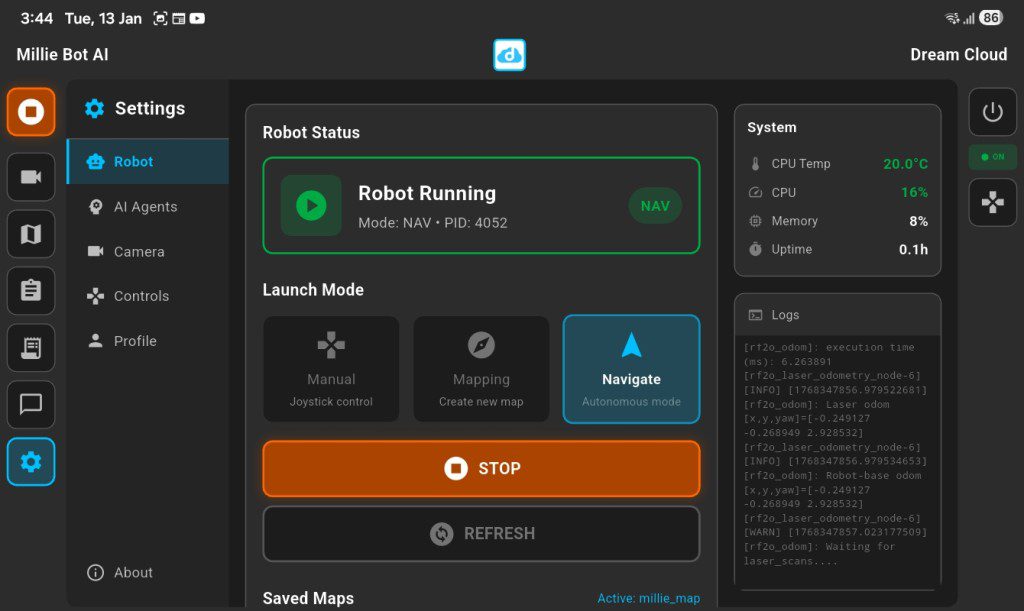1024x611 pixels.
Task: Click the highlighted settings gear sidebar icon
Action: [x=31, y=462]
